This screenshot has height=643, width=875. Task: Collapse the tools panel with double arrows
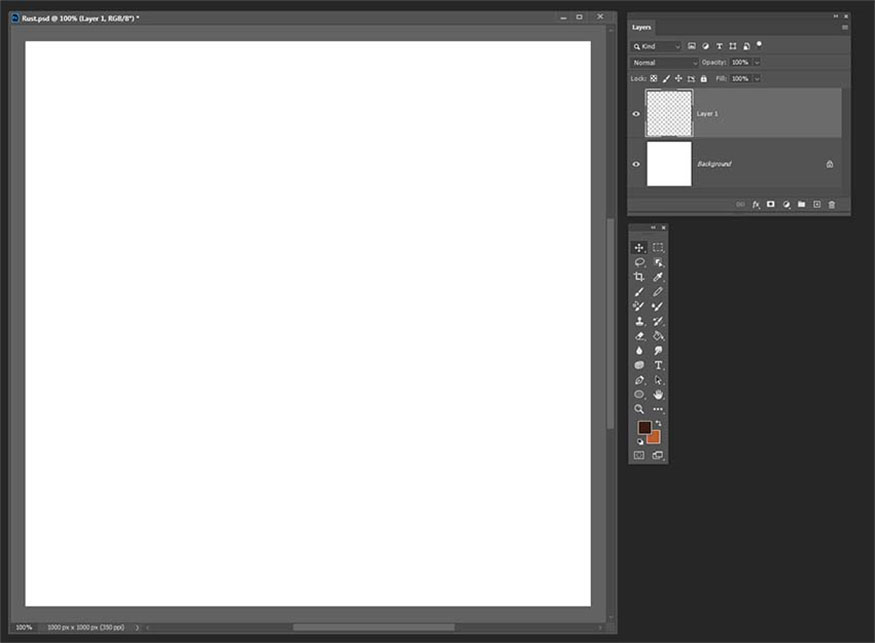653,228
